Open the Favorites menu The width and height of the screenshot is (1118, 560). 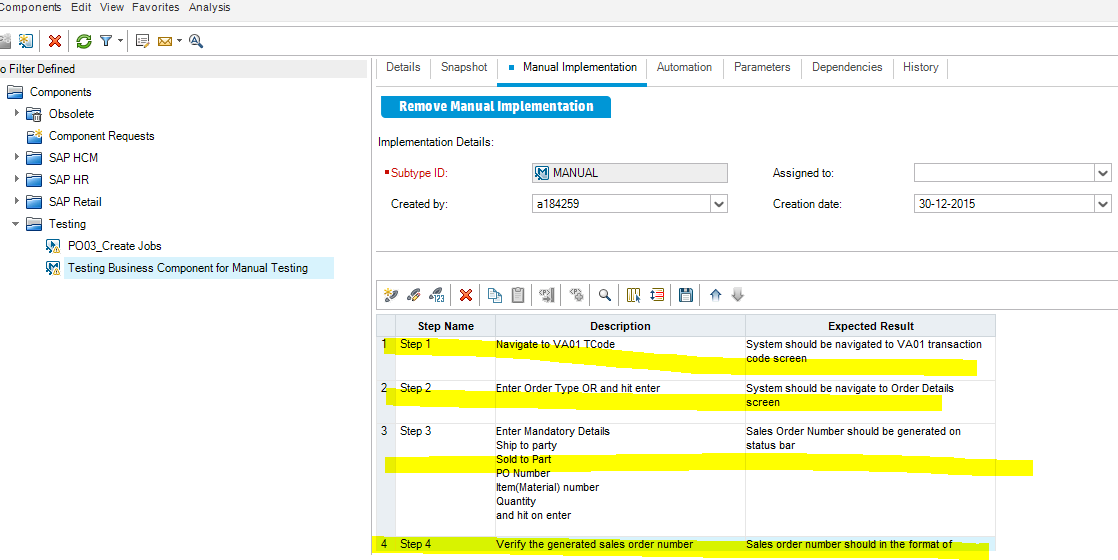(155, 7)
